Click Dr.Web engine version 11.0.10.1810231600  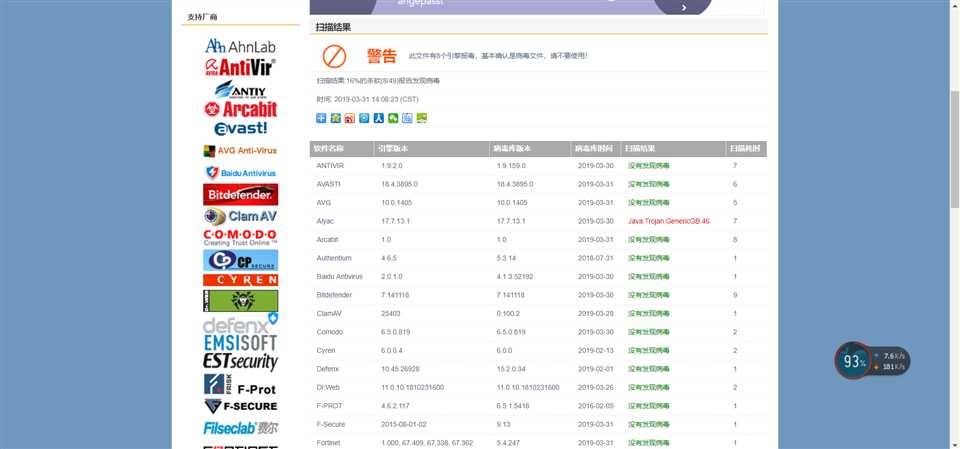pos(413,388)
